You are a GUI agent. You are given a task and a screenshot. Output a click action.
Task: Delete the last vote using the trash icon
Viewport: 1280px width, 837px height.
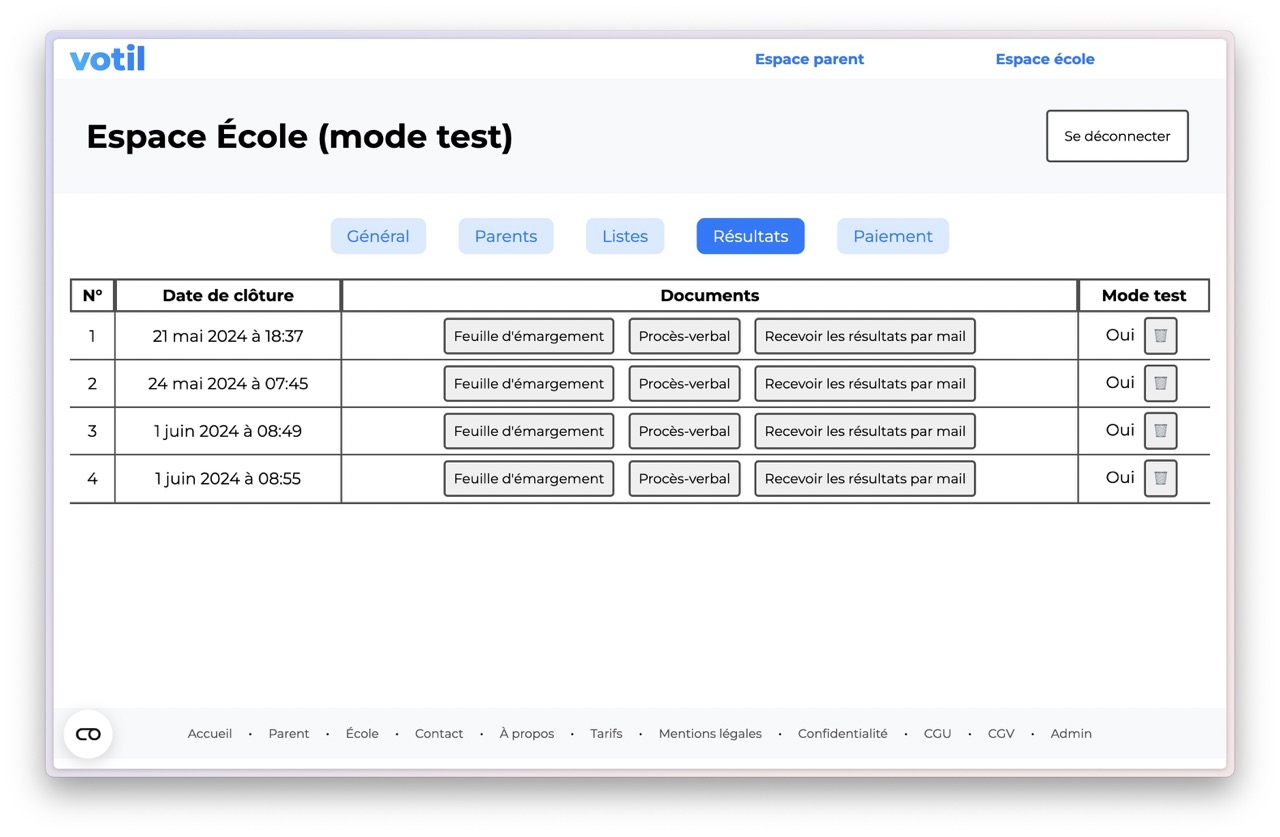(1160, 478)
